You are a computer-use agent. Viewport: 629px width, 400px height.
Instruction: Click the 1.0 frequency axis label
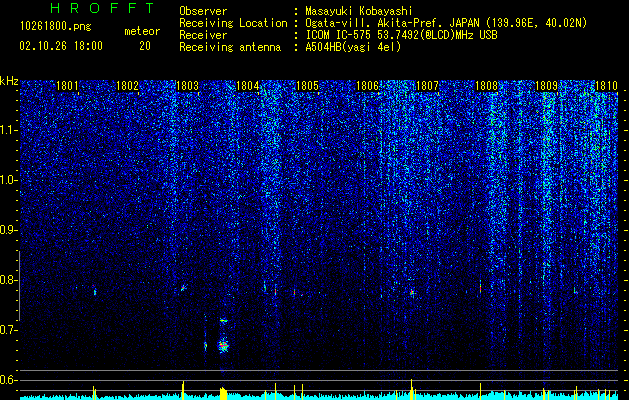(x=8, y=180)
